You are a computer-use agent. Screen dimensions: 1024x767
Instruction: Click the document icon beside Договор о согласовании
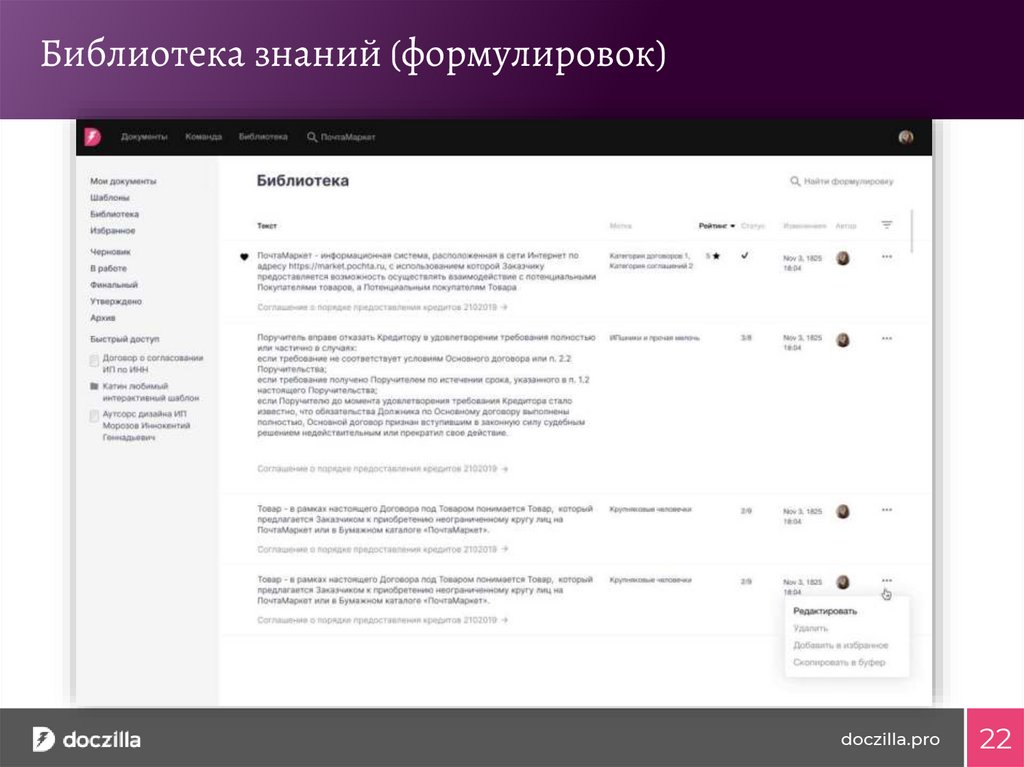[94, 360]
